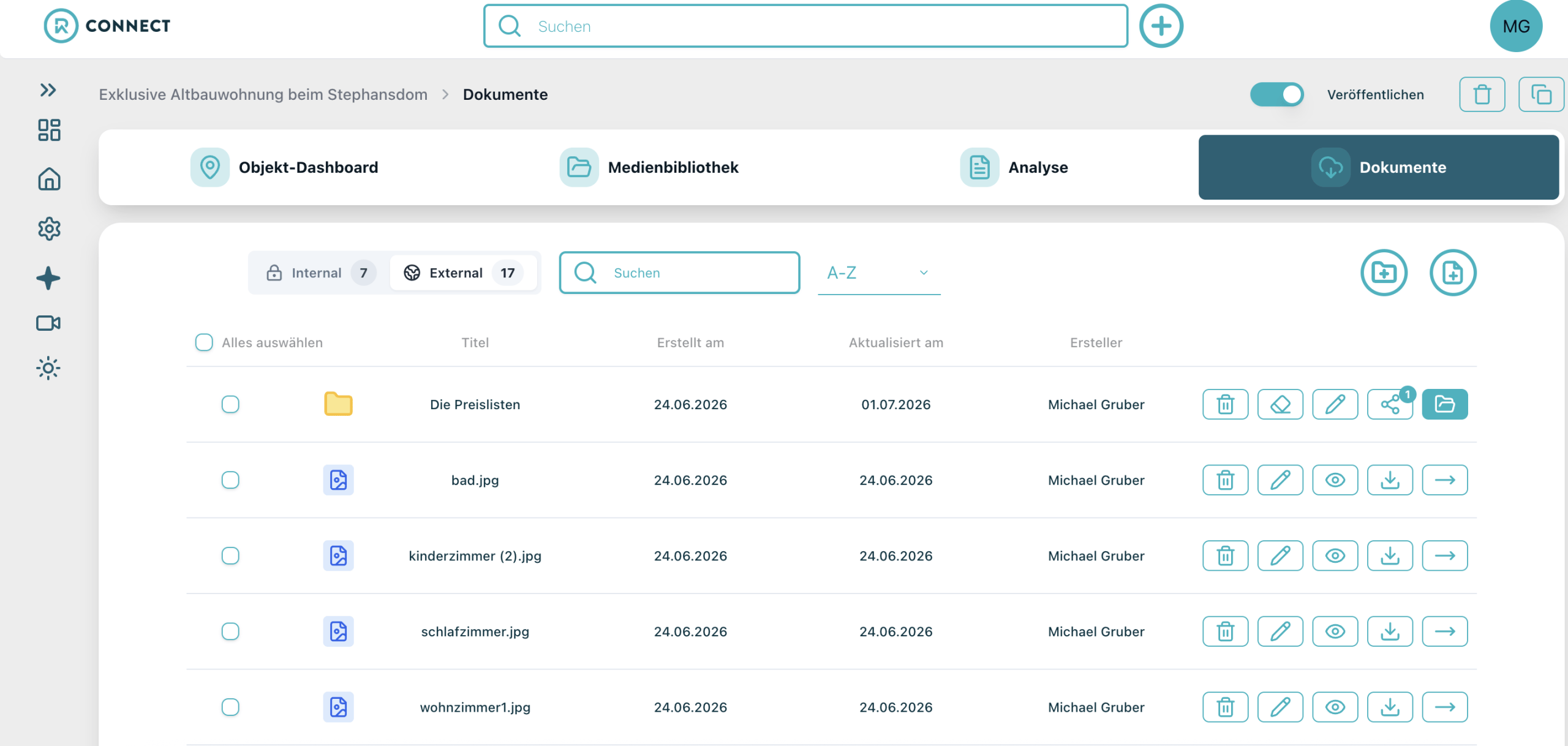The image size is (1568, 746).
Task: Click the Die Preislisten folder title
Action: click(475, 404)
